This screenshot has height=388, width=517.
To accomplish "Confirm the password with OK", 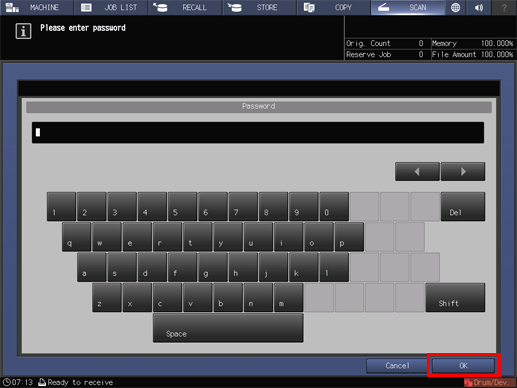I will coord(463,366).
